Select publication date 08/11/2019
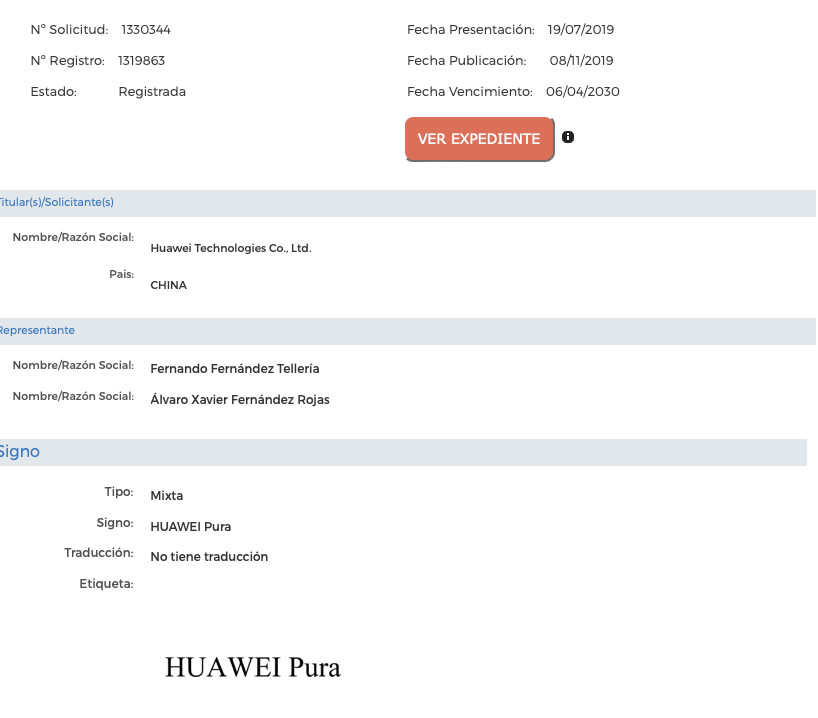The image size is (818, 718). point(581,61)
